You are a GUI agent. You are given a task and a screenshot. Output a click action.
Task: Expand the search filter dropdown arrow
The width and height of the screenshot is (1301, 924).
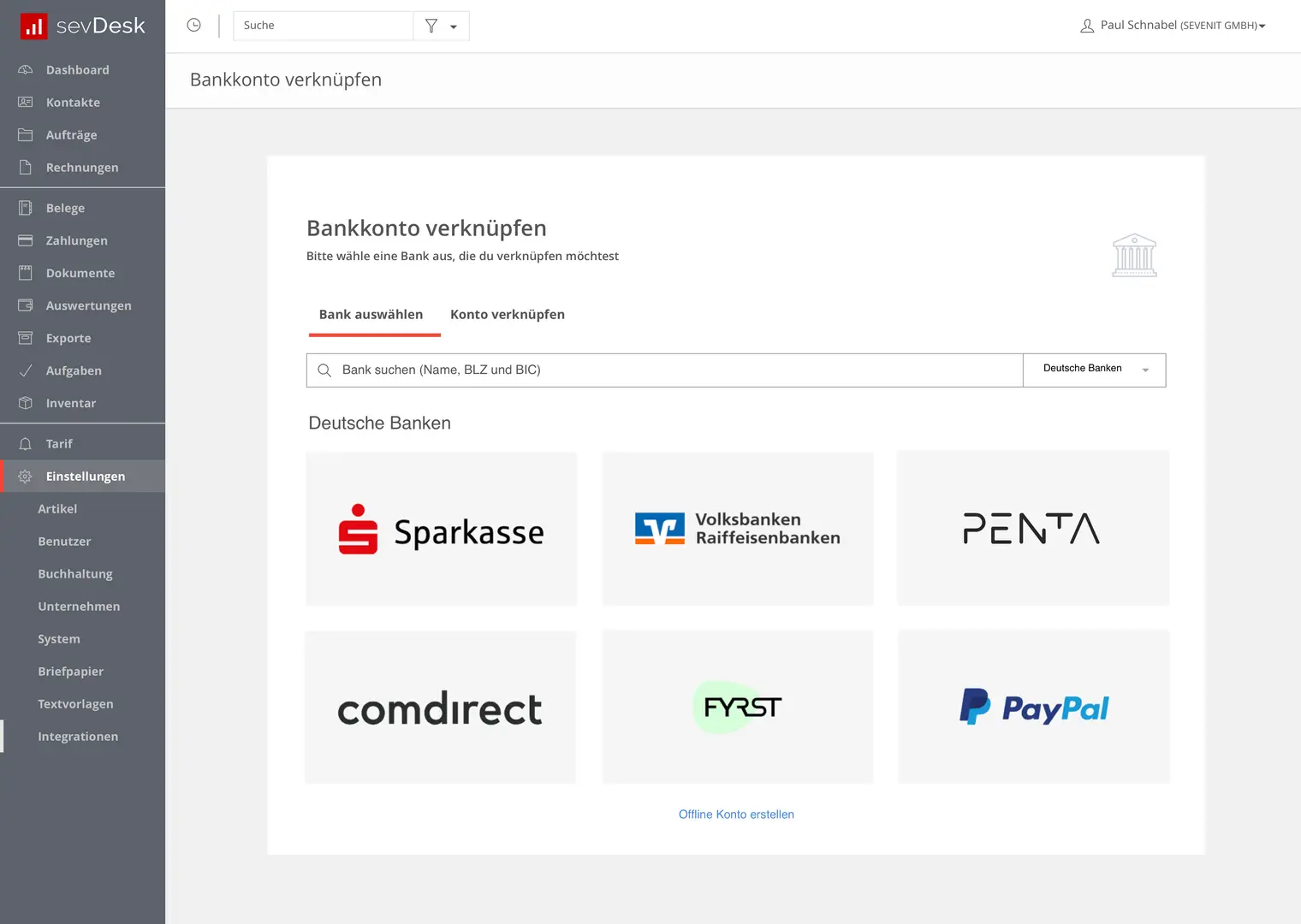tap(454, 27)
